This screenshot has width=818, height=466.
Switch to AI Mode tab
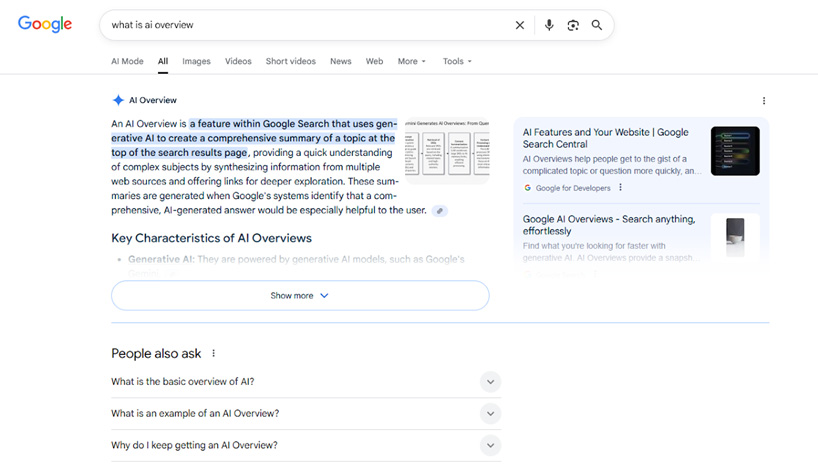[127, 61]
